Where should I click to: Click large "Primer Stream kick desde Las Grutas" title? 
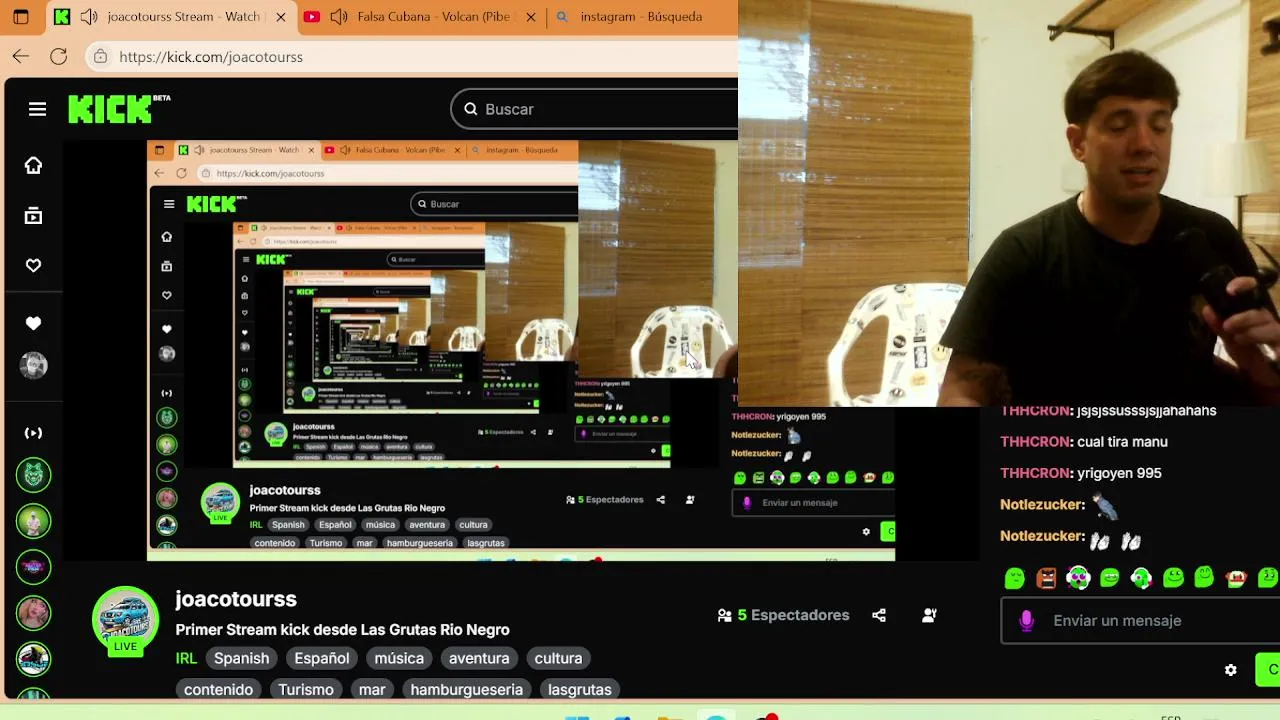(x=342, y=629)
